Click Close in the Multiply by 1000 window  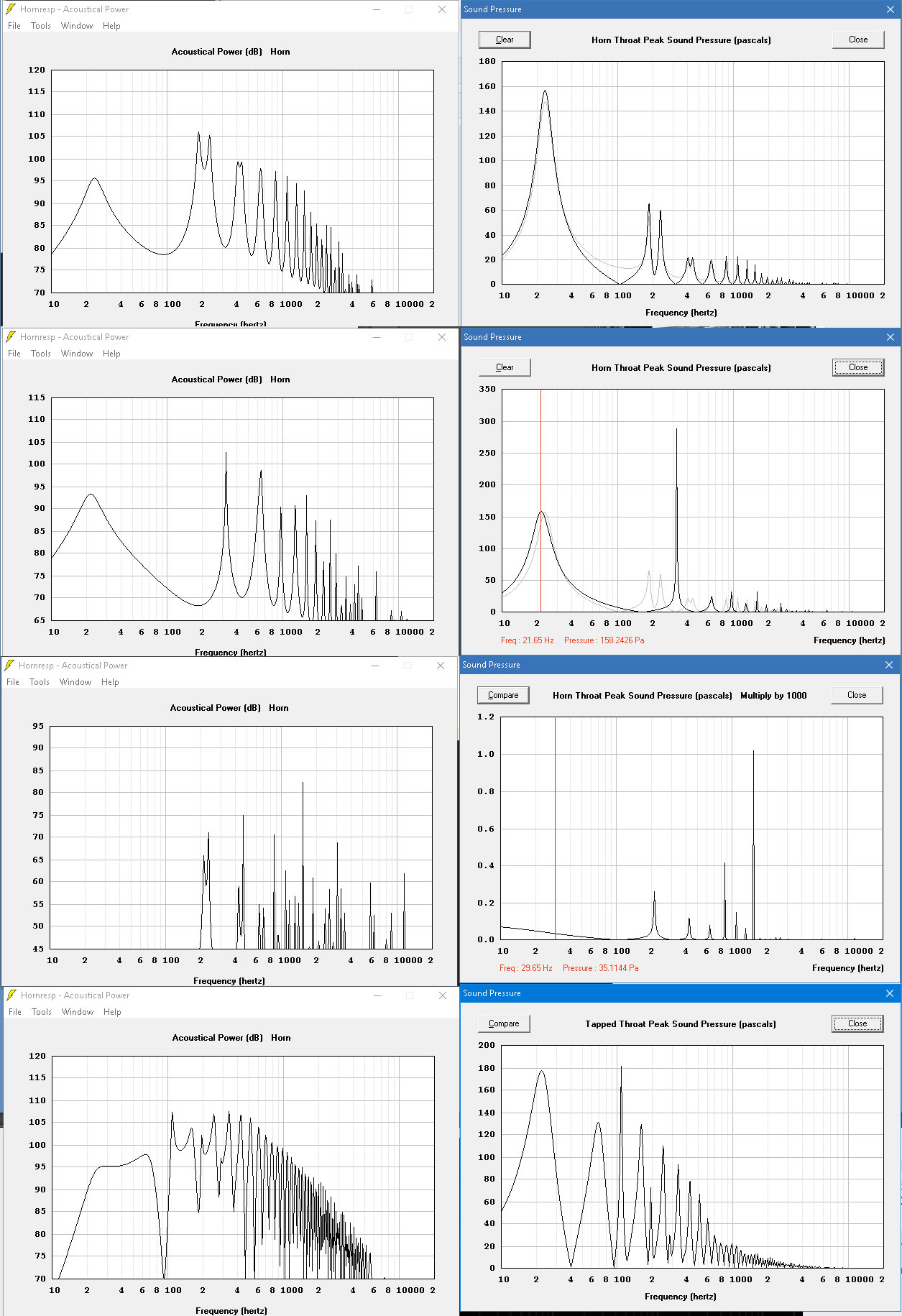[856, 695]
